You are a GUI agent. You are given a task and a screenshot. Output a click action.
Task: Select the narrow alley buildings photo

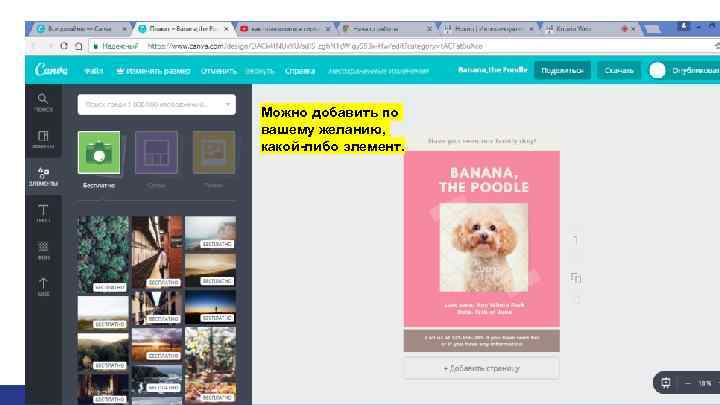click(x=157, y=307)
